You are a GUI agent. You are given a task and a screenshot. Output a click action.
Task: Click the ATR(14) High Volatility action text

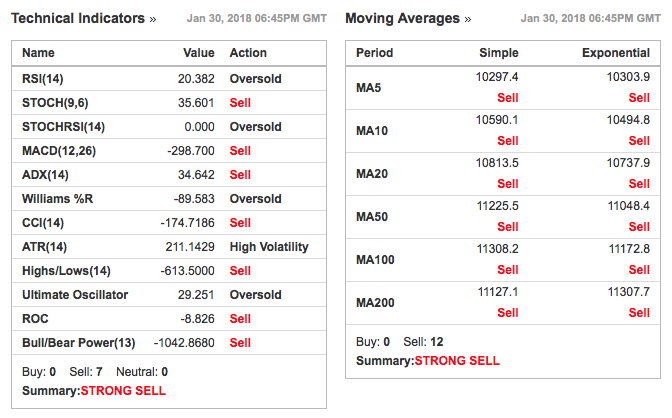pyautogui.click(x=269, y=247)
